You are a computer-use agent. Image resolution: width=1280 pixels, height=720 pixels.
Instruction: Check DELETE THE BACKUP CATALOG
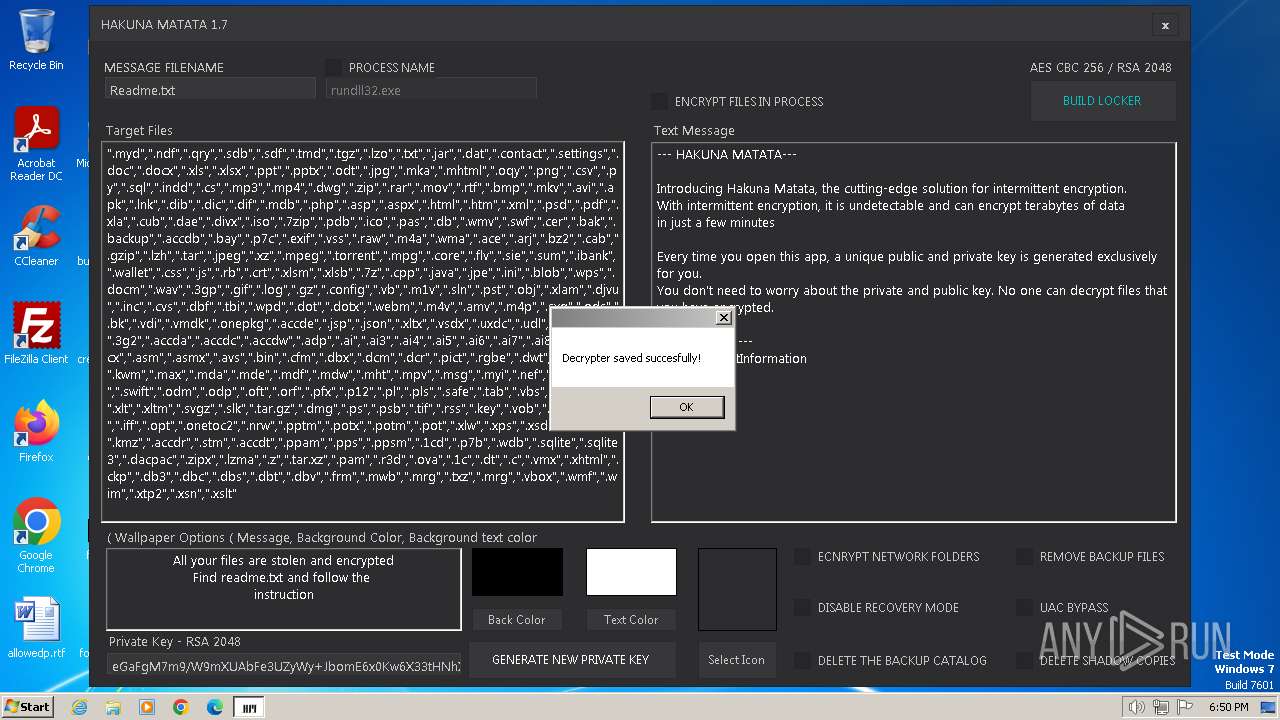coord(802,660)
